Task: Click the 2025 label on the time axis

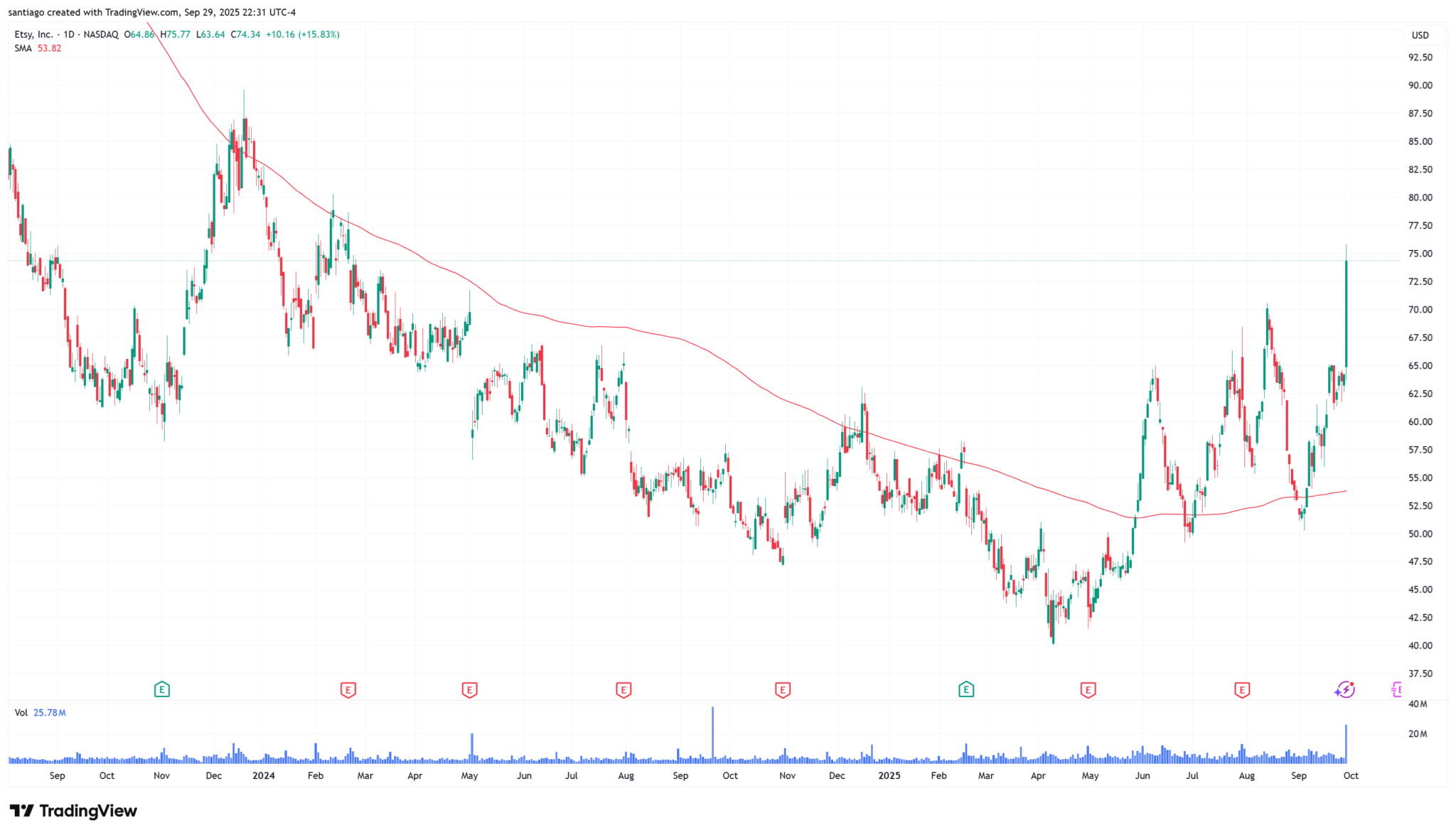Action: coord(889,776)
